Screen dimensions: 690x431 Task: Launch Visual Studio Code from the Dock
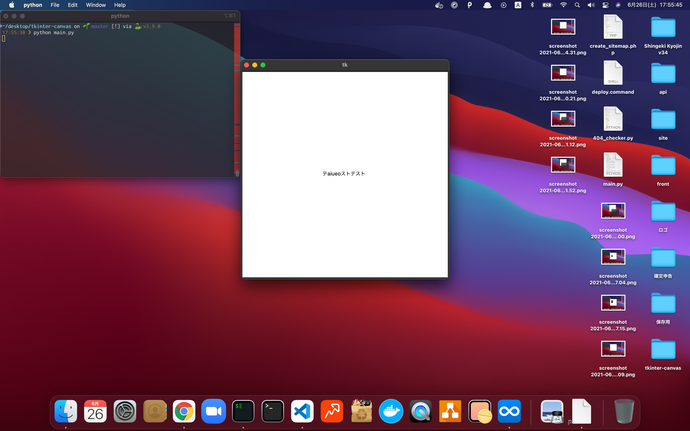(x=302, y=411)
